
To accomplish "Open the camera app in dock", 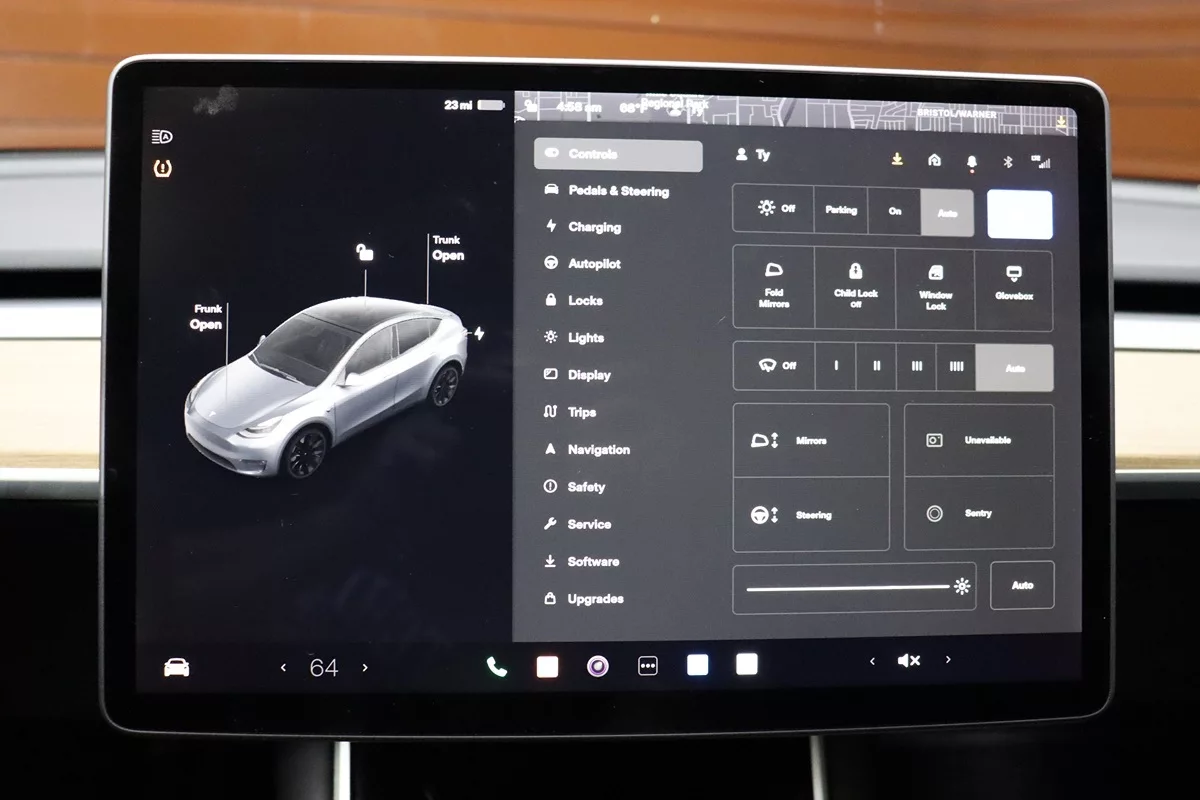I will 597,667.
